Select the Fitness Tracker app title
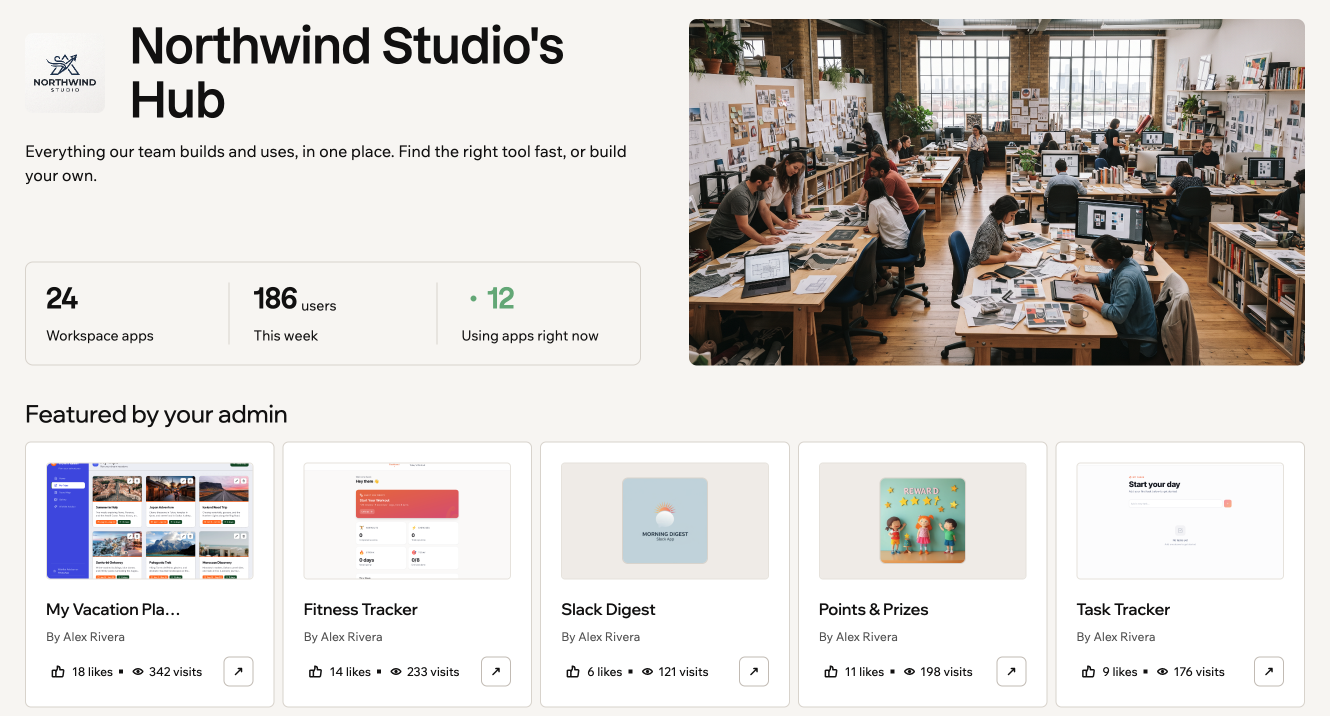This screenshot has height=716, width=1330. pos(361,609)
